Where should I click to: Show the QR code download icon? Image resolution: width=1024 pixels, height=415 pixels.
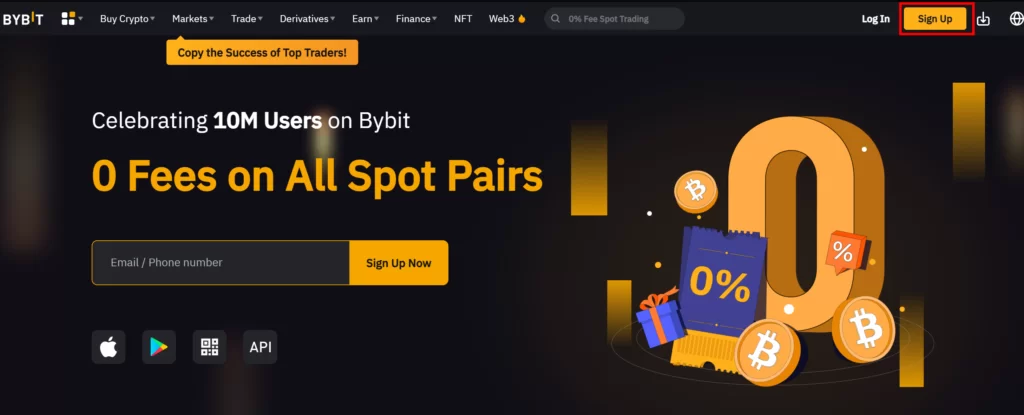coord(210,347)
